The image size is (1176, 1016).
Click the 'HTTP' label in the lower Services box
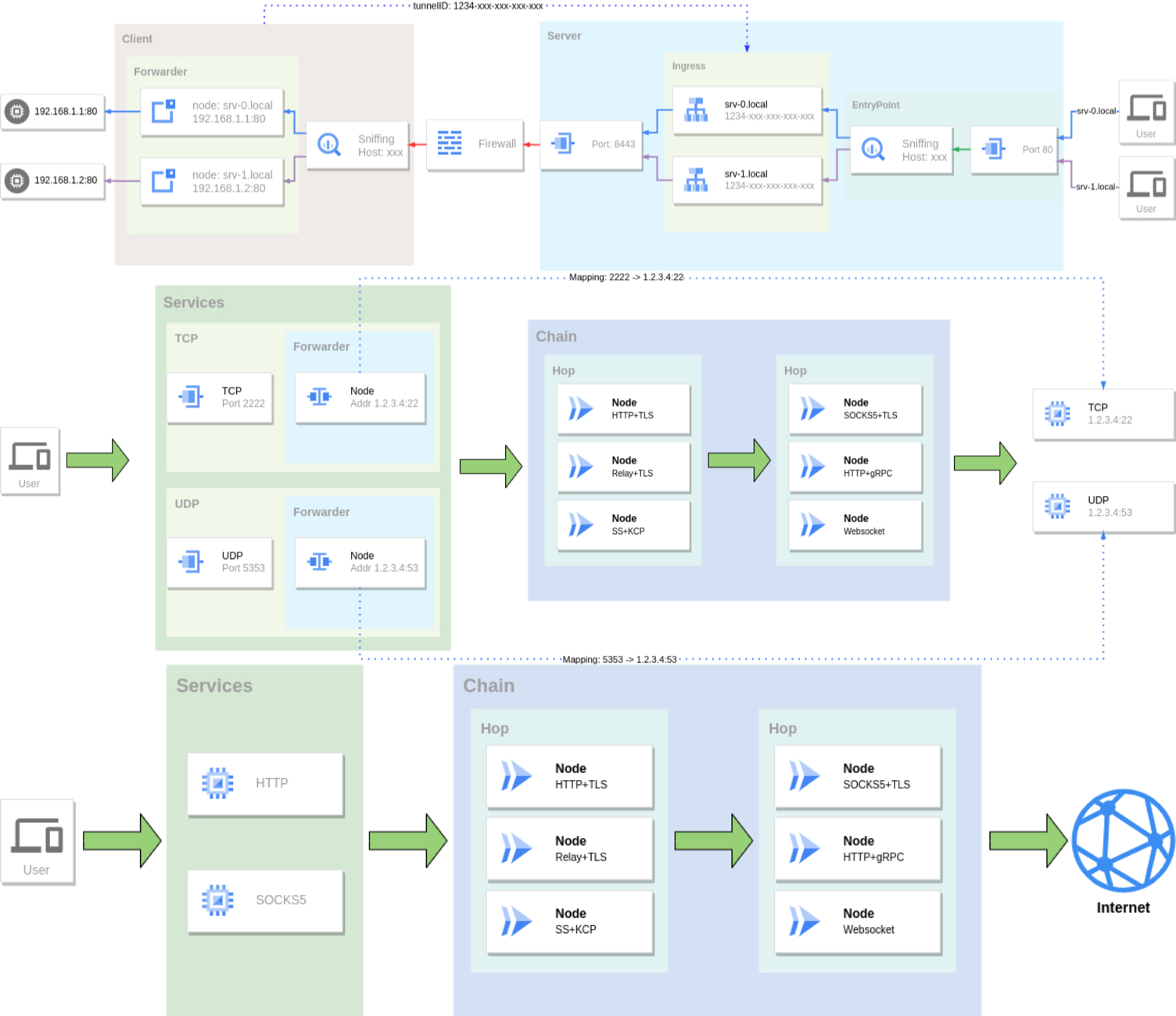click(x=272, y=783)
